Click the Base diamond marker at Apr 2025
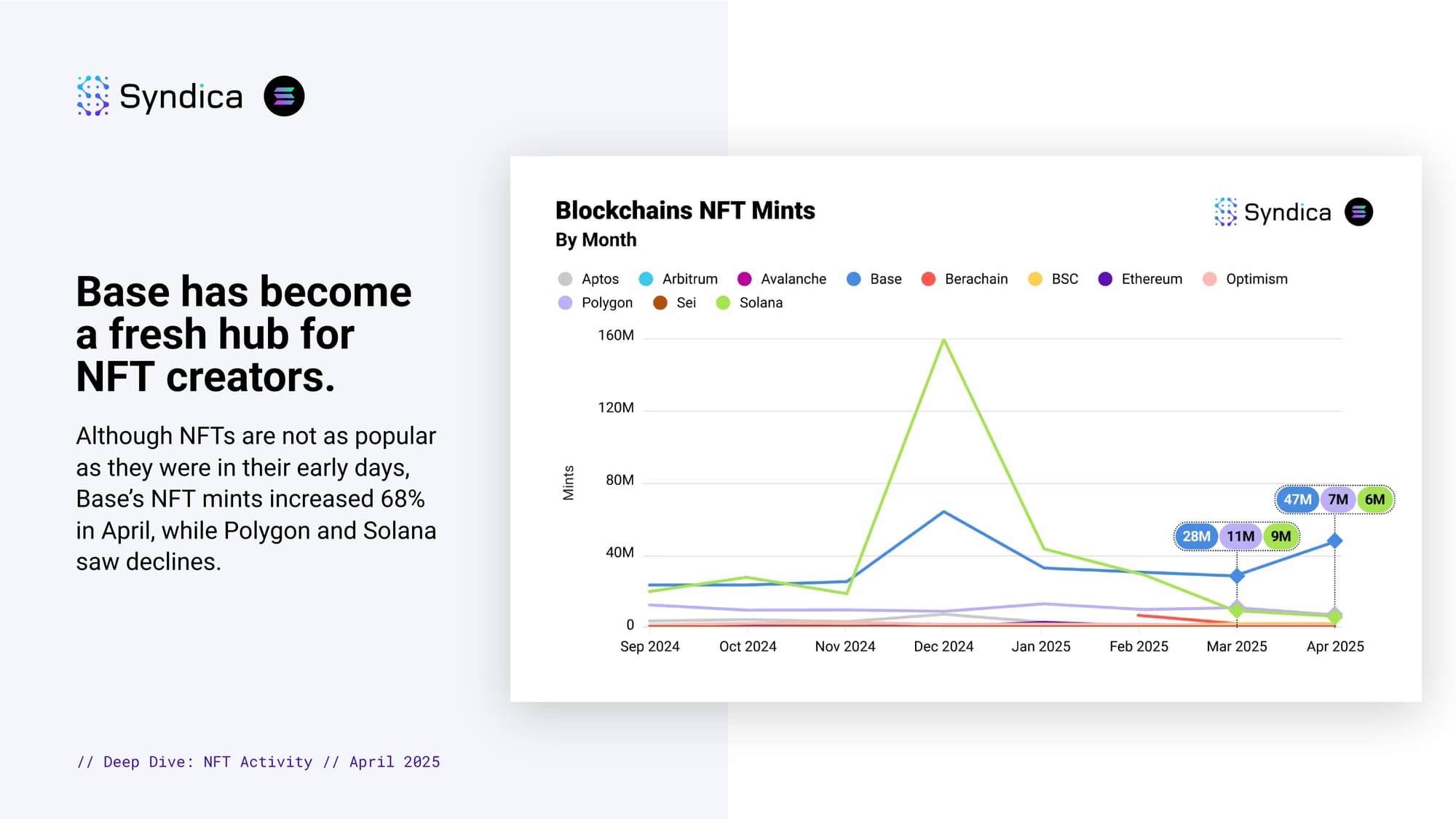Screen dimensions: 1456x819 click(x=1334, y=541)
